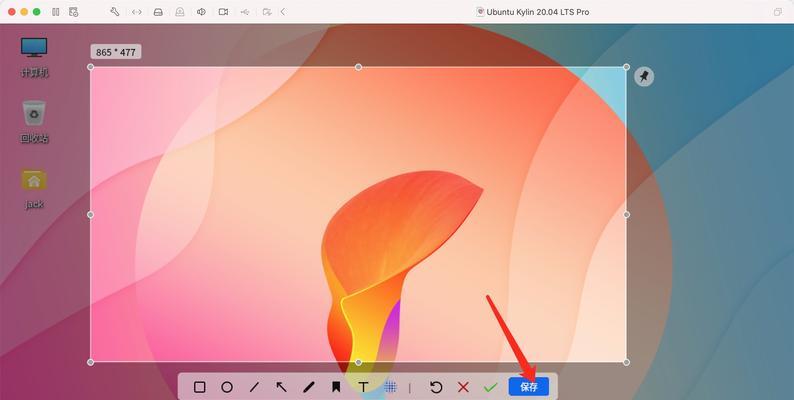
Task: Pause the virtual machine
Action: [x=56, y=12]
